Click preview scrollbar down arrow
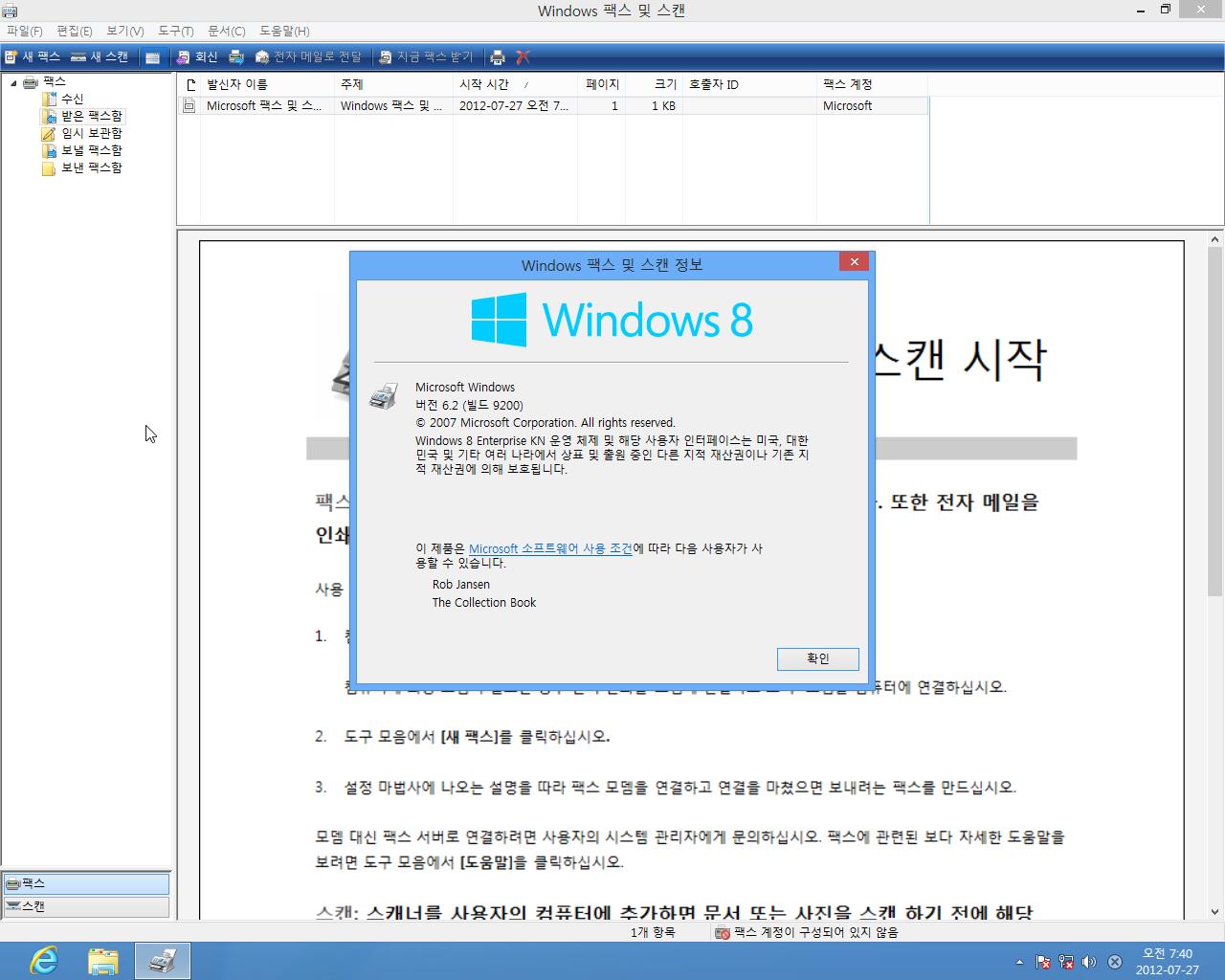1225x980 pixels. (x=1215, y=912)
